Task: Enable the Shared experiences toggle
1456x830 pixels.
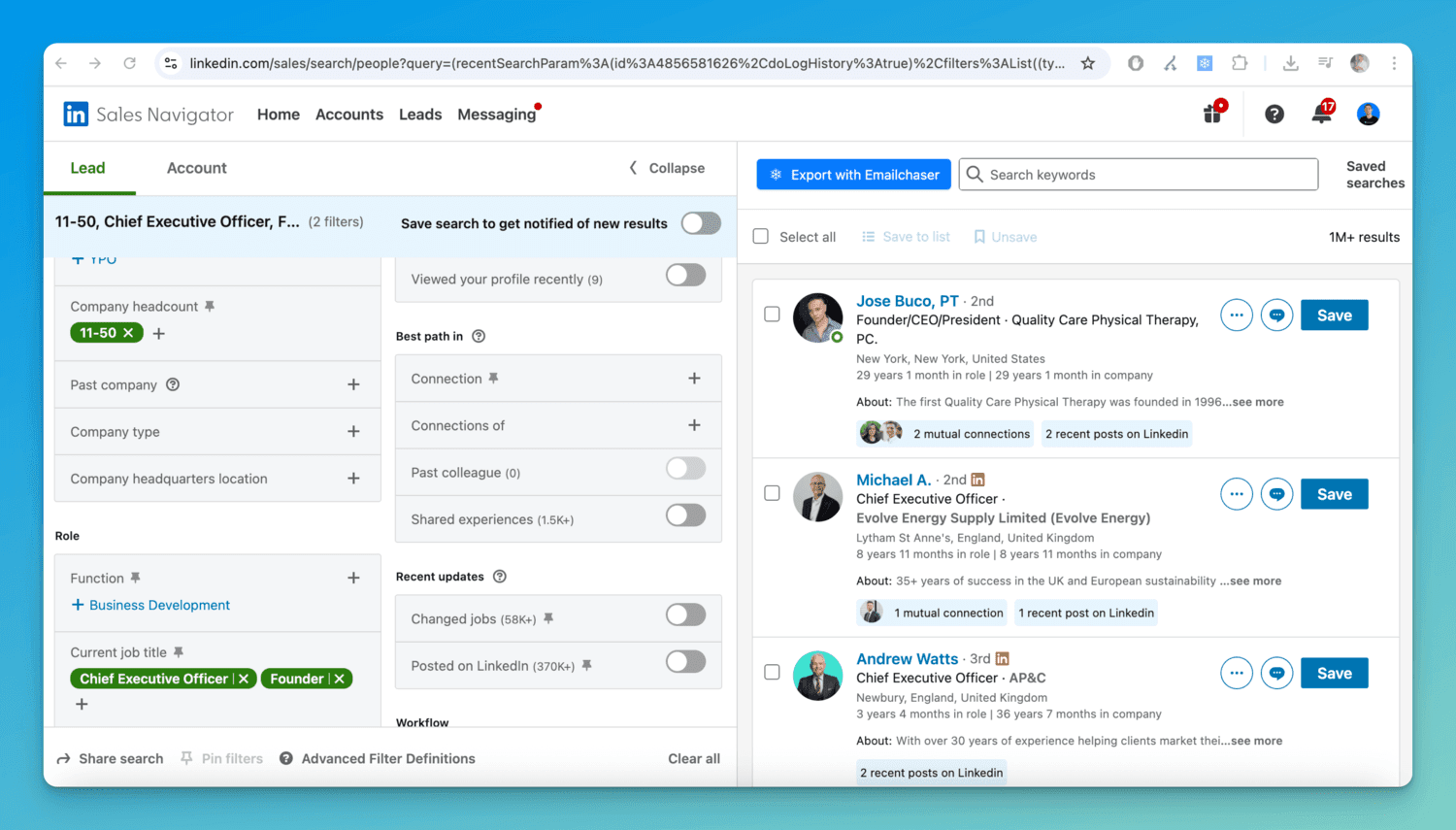Action: [686, 515]
